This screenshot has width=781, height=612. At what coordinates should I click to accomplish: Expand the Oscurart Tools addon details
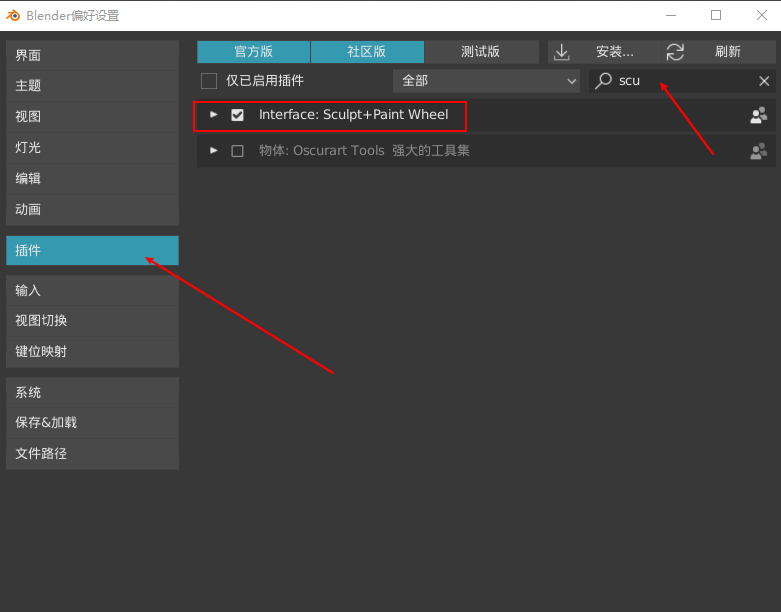pos(213,151)
